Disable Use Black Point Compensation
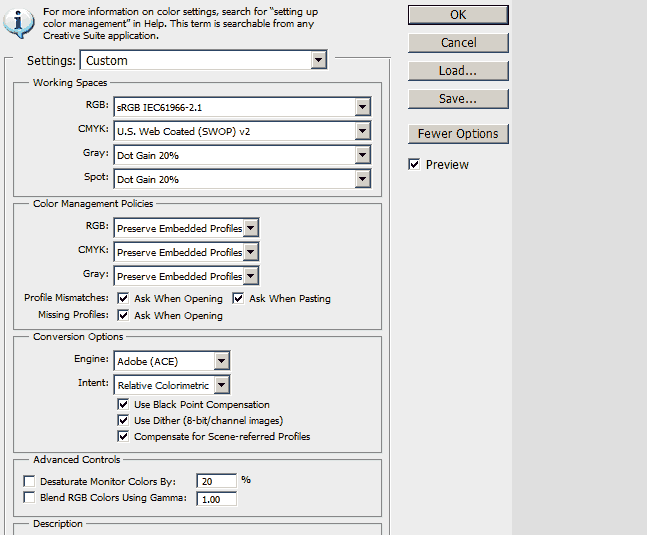The height and width of the screenshot is (535, 647). point(124,404)
